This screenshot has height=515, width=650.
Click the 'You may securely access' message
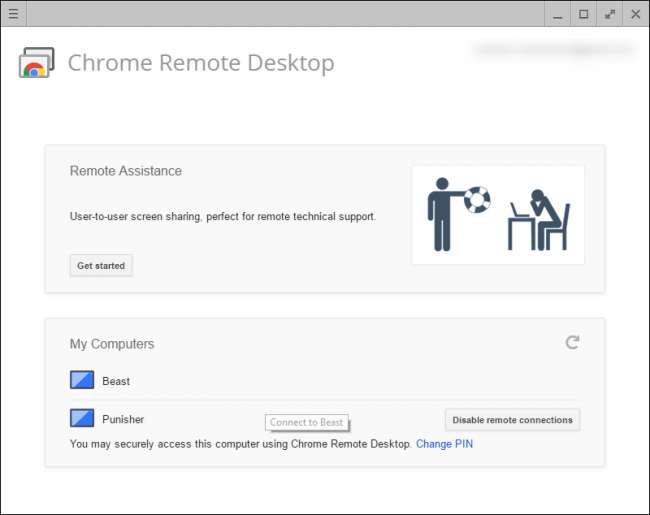coord(240,444)
